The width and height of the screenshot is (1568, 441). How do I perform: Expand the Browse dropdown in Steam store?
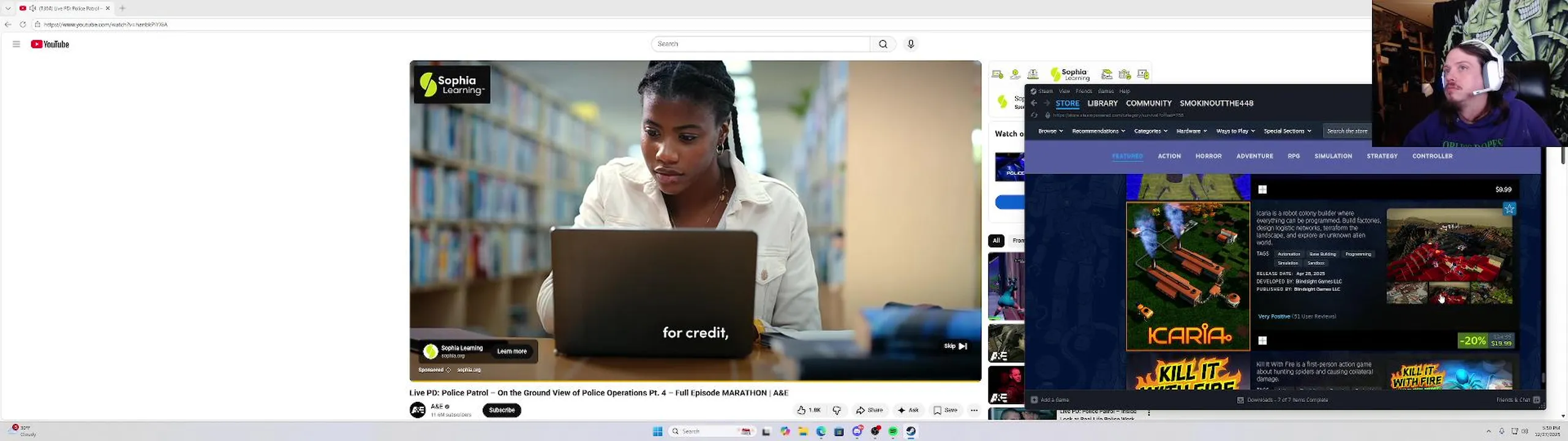click(1050, 131)
